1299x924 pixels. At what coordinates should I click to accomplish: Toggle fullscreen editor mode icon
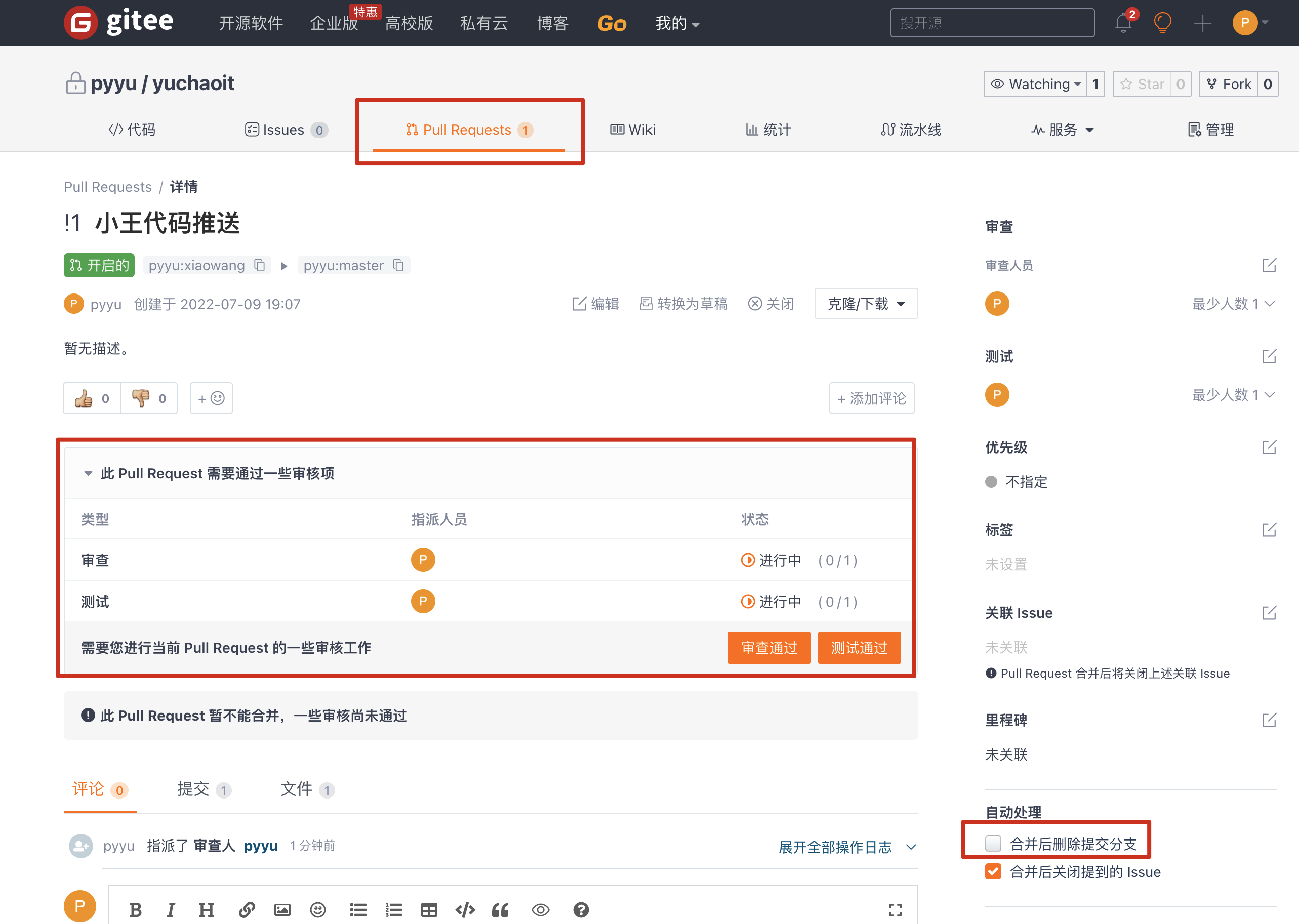click(895, 910)
